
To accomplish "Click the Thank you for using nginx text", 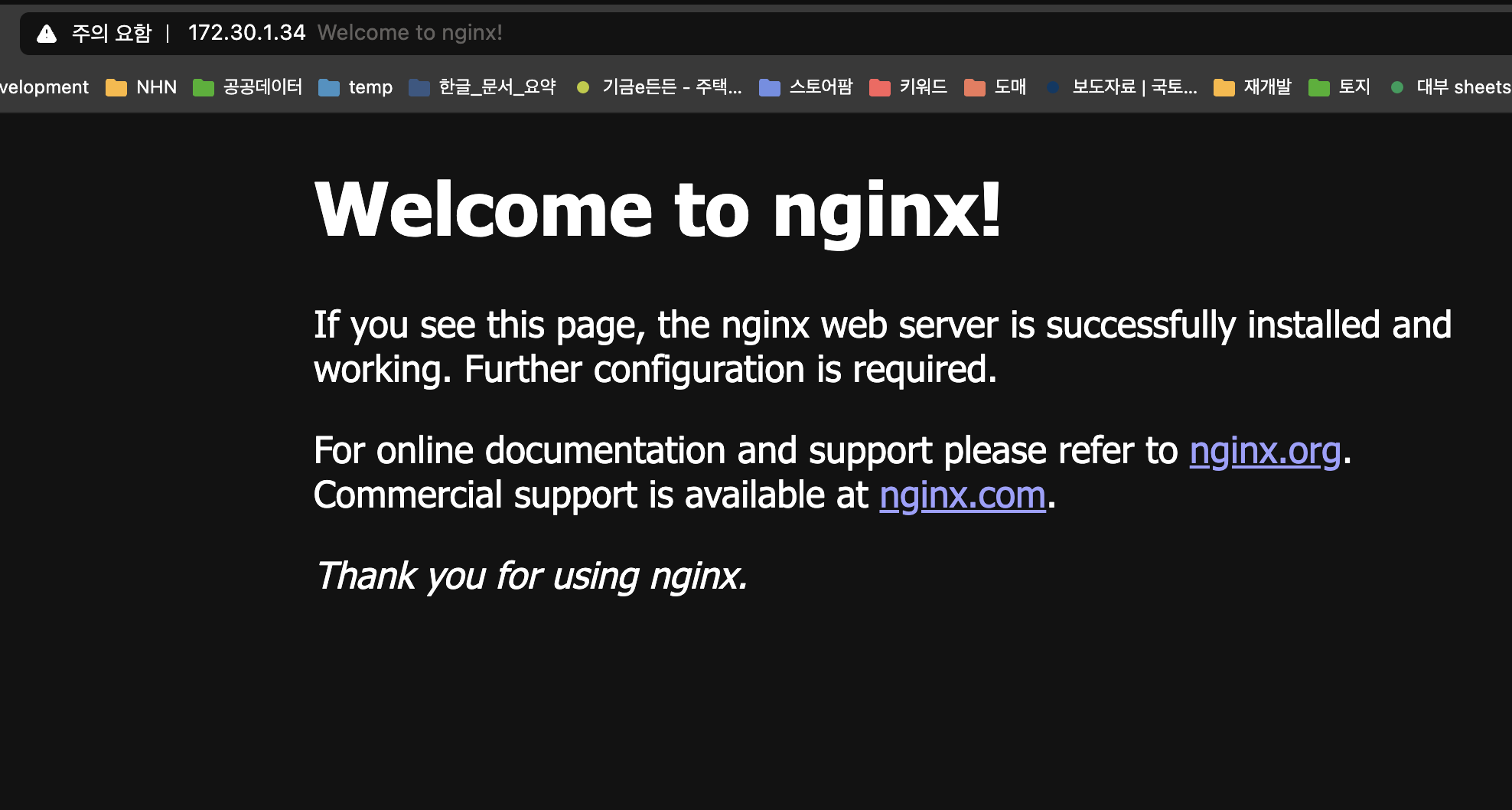I will click(531, 576).
